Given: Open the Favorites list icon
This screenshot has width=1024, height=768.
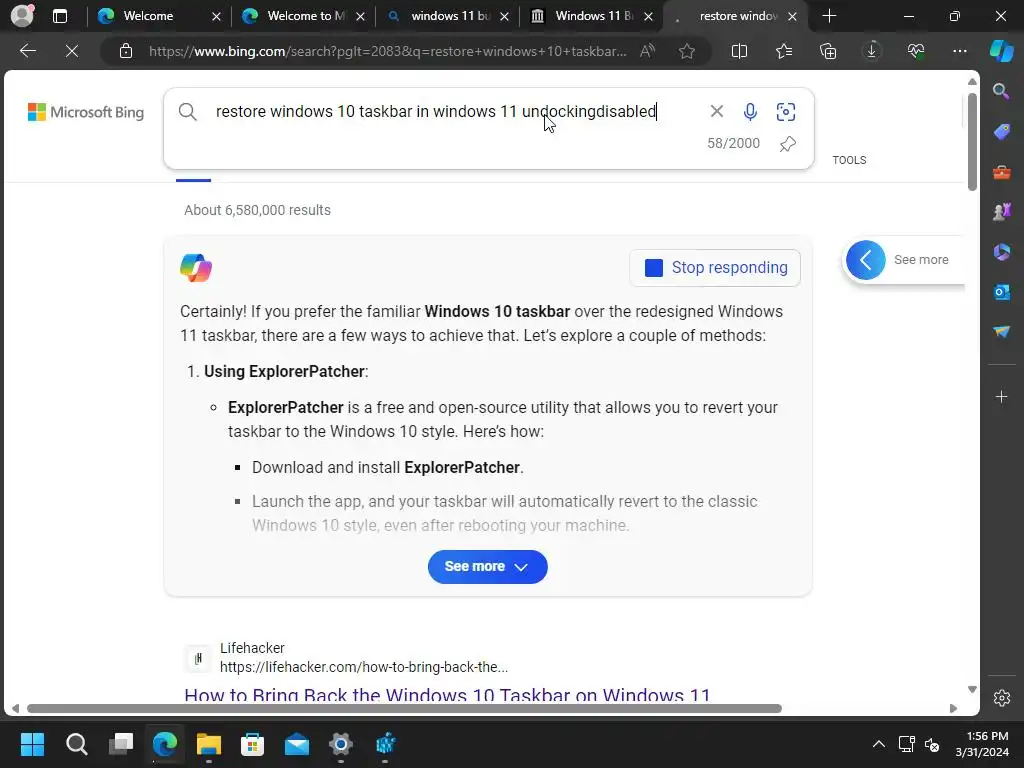Looking at the screenshot, I should point(784,51).
